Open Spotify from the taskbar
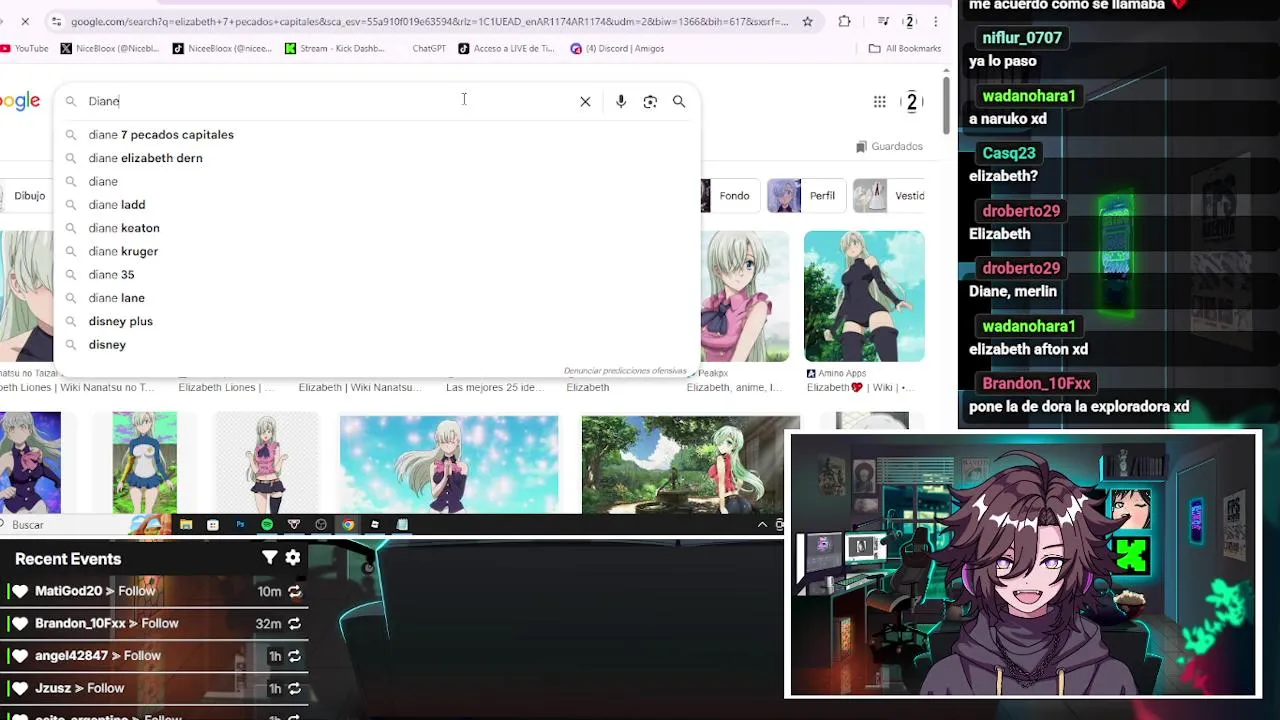 point(267,524)
